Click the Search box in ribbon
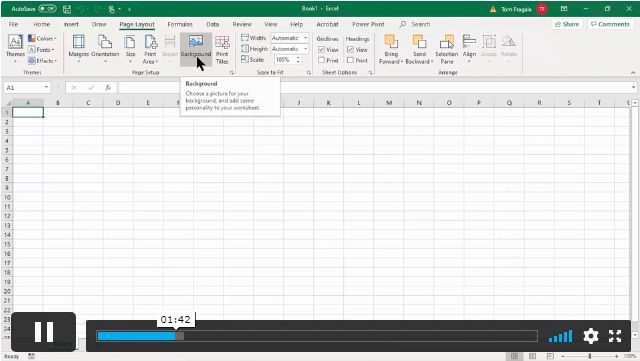640x361 pixels. tap(415, 24)
